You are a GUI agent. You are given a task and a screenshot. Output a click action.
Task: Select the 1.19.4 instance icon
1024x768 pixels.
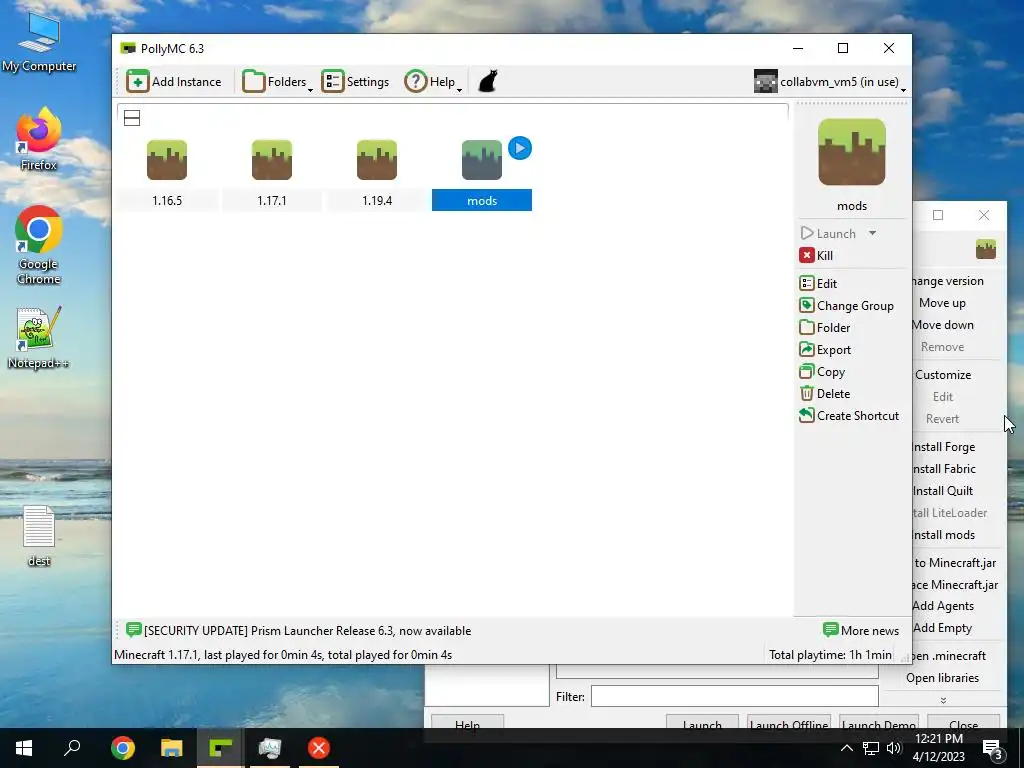(377, 160)
